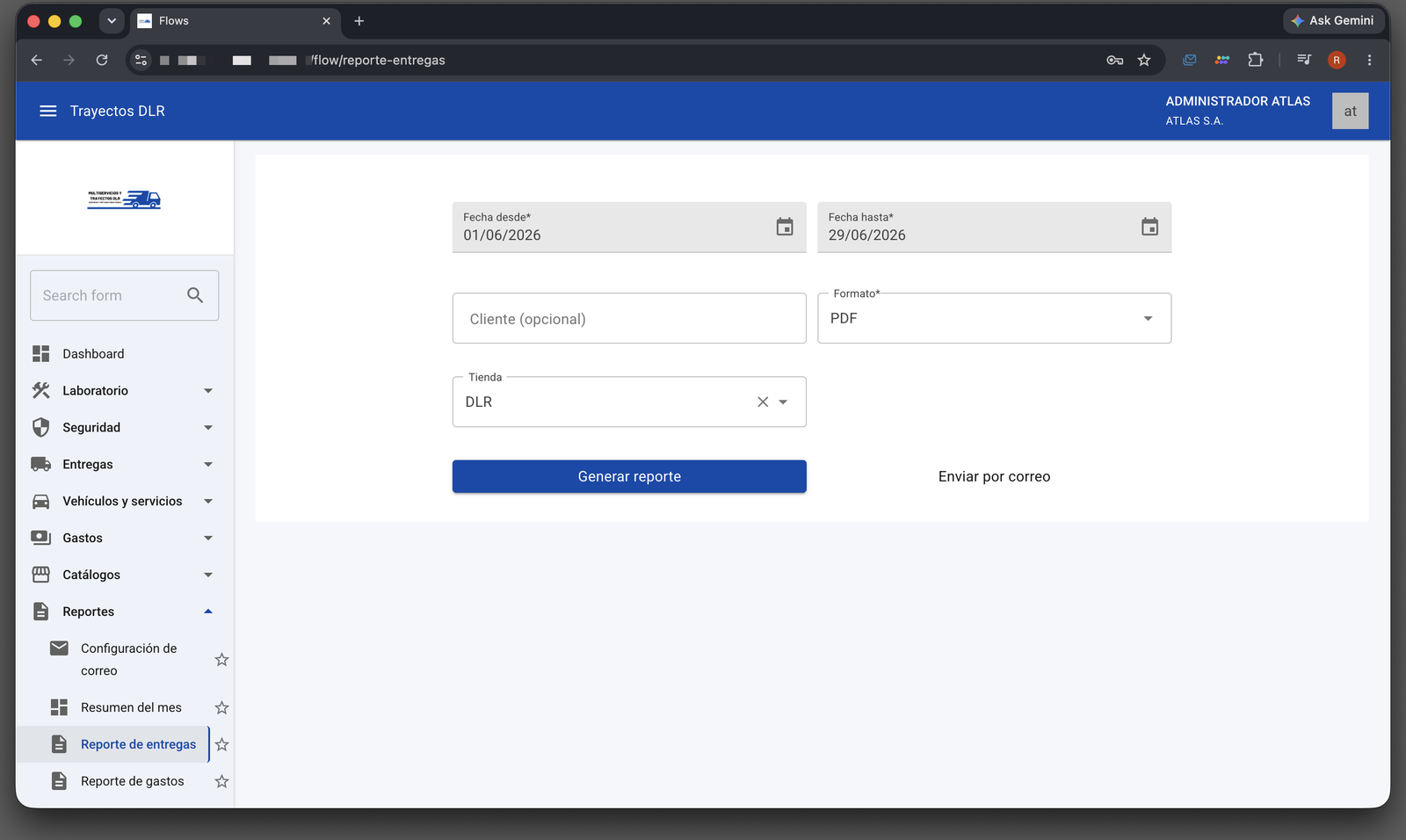
Task: Expand the Tienda dropdown arrow
Action: [783, 402]
